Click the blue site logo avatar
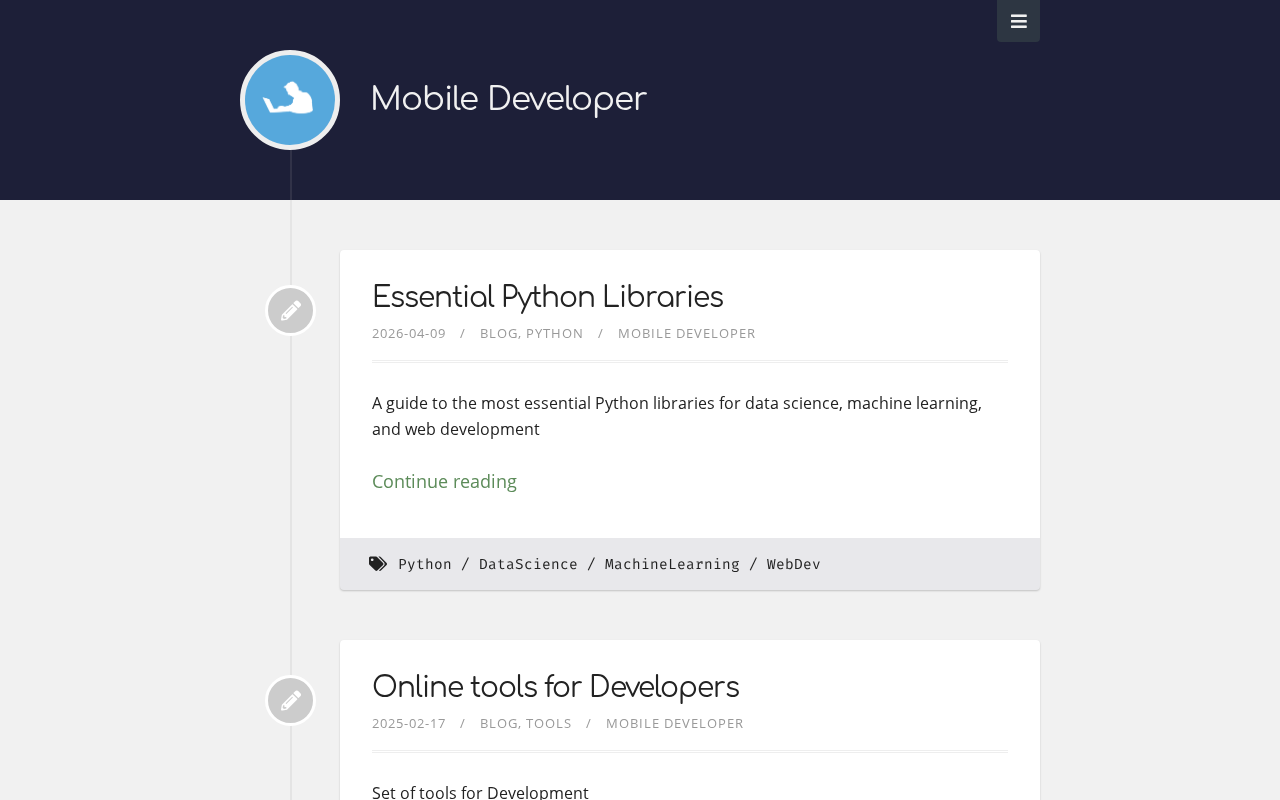Viewport: 1280px width, 800px height. click(x=290, y=100)
